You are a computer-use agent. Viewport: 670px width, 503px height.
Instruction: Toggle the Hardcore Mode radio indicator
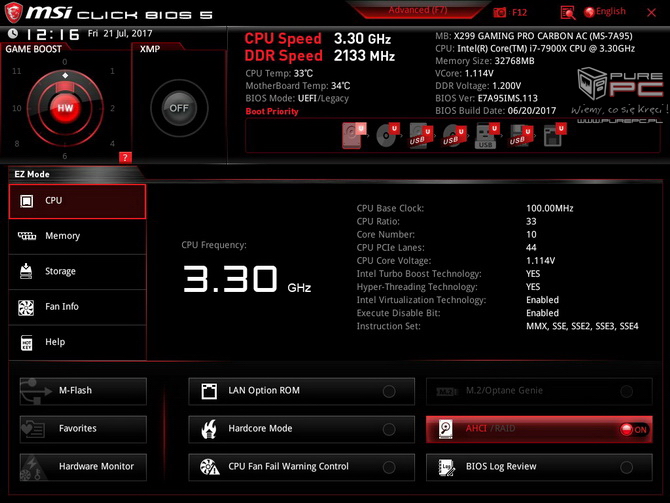tap(389, 429)
